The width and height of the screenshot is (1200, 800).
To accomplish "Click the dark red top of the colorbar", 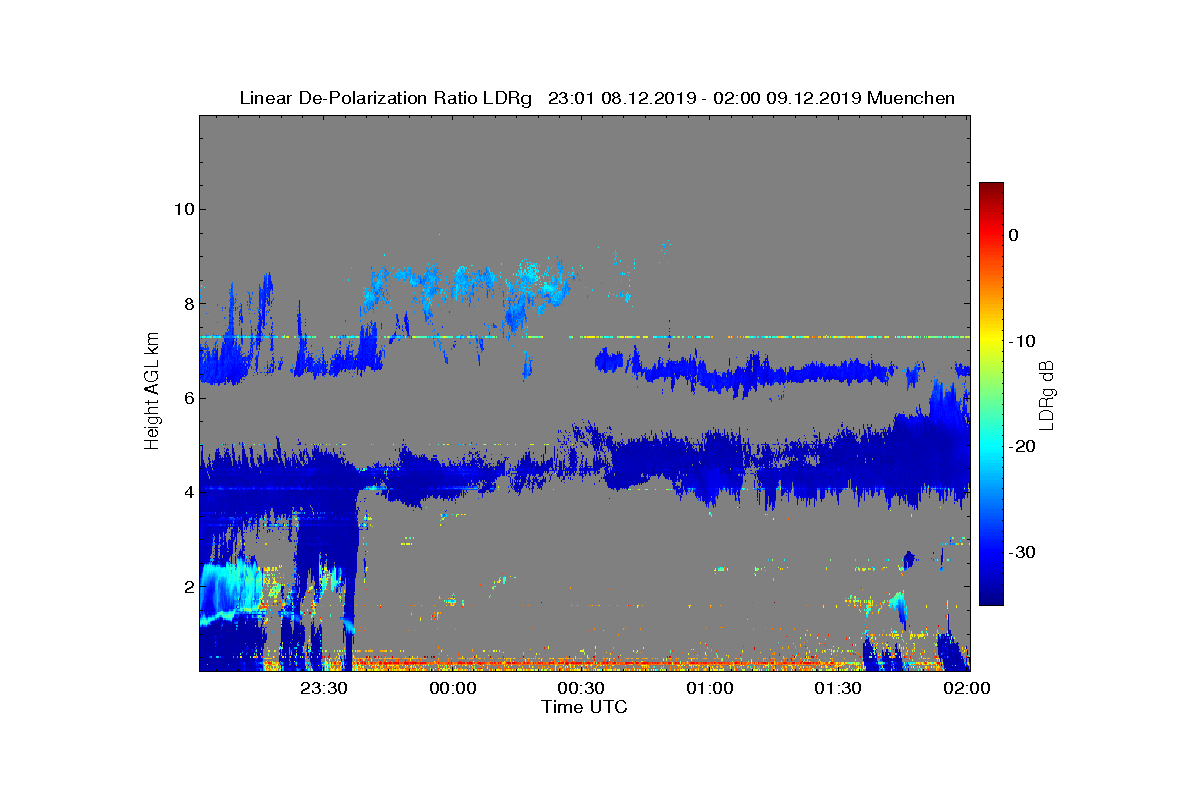I will (991, 190).
